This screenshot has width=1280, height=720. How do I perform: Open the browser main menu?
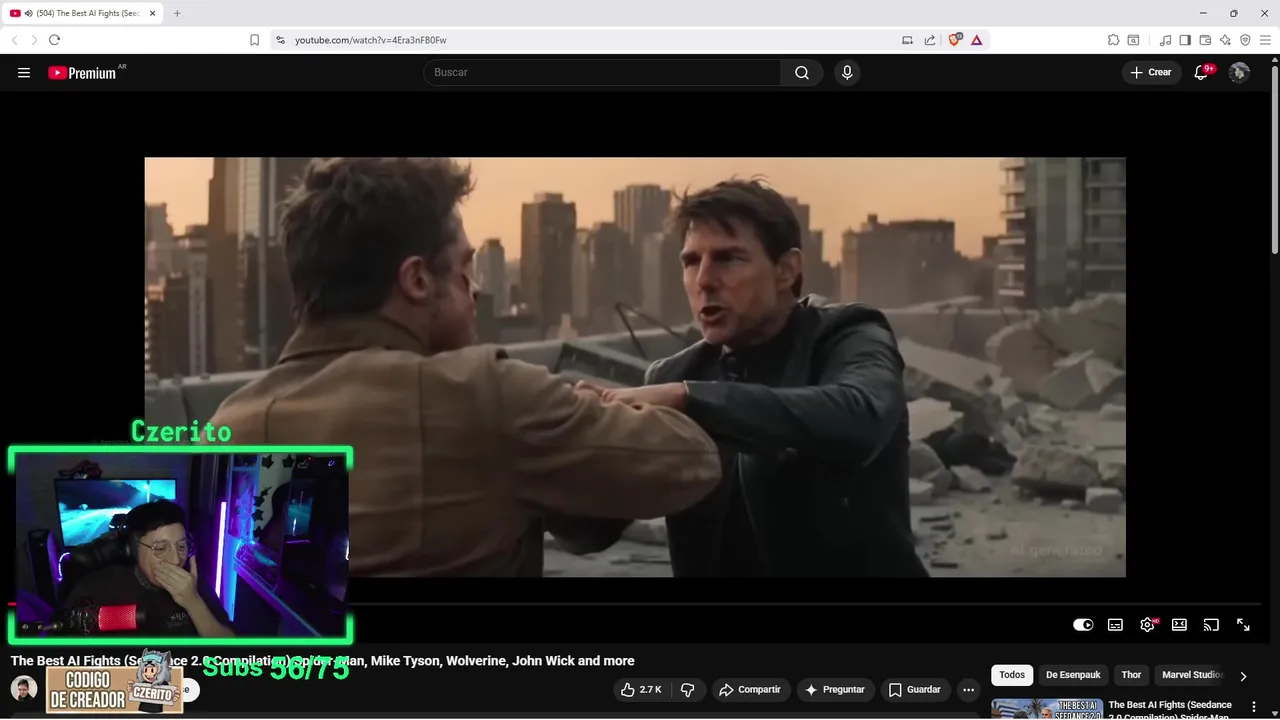[1265, 40]
